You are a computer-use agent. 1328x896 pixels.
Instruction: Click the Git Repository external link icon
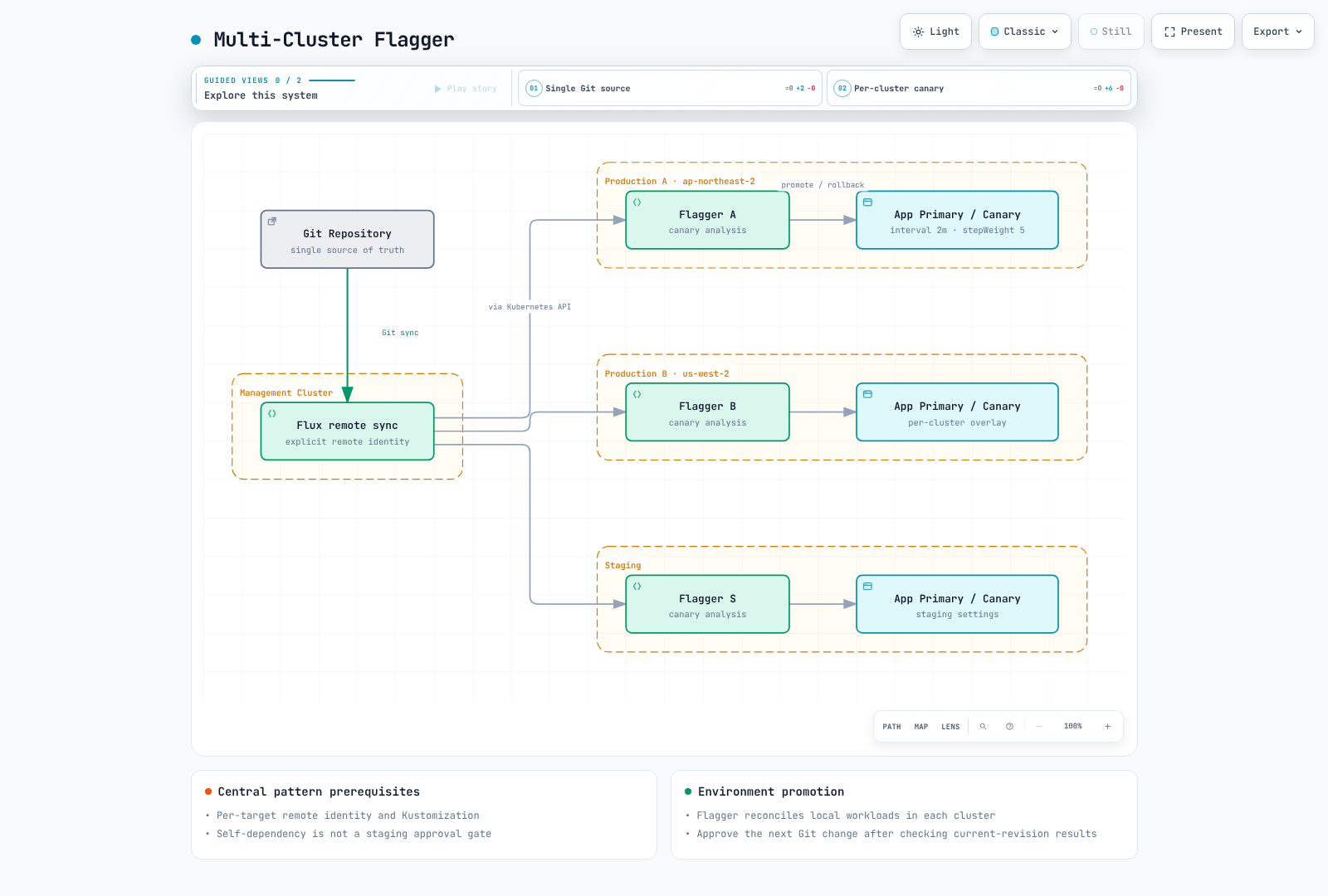point(271,222)
